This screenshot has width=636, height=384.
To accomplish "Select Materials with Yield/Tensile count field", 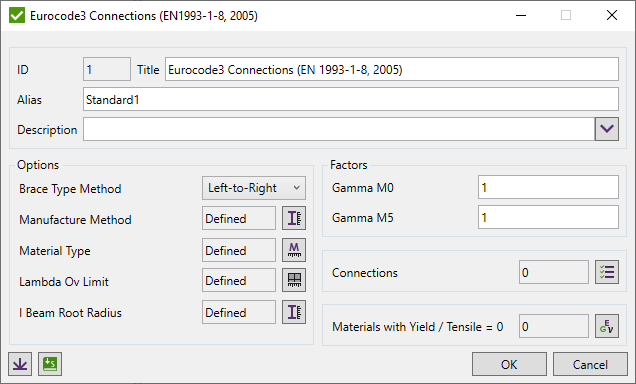I will (554, 326).
